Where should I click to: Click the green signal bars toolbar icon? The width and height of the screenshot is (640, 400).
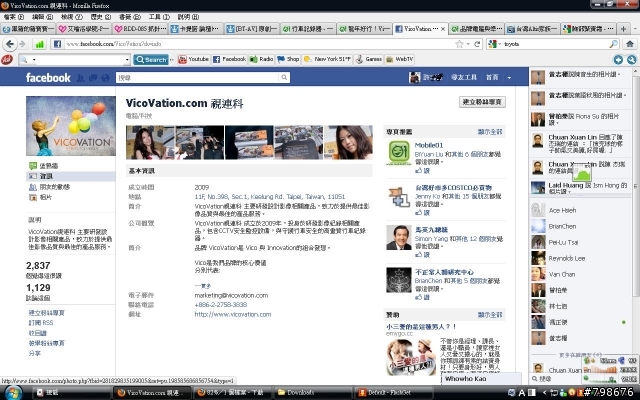tap(39, 44)
